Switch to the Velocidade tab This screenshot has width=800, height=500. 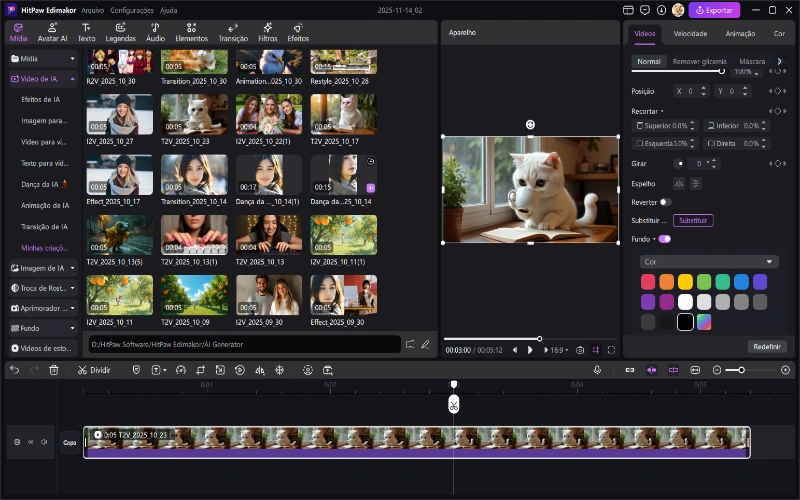[690, 33]
